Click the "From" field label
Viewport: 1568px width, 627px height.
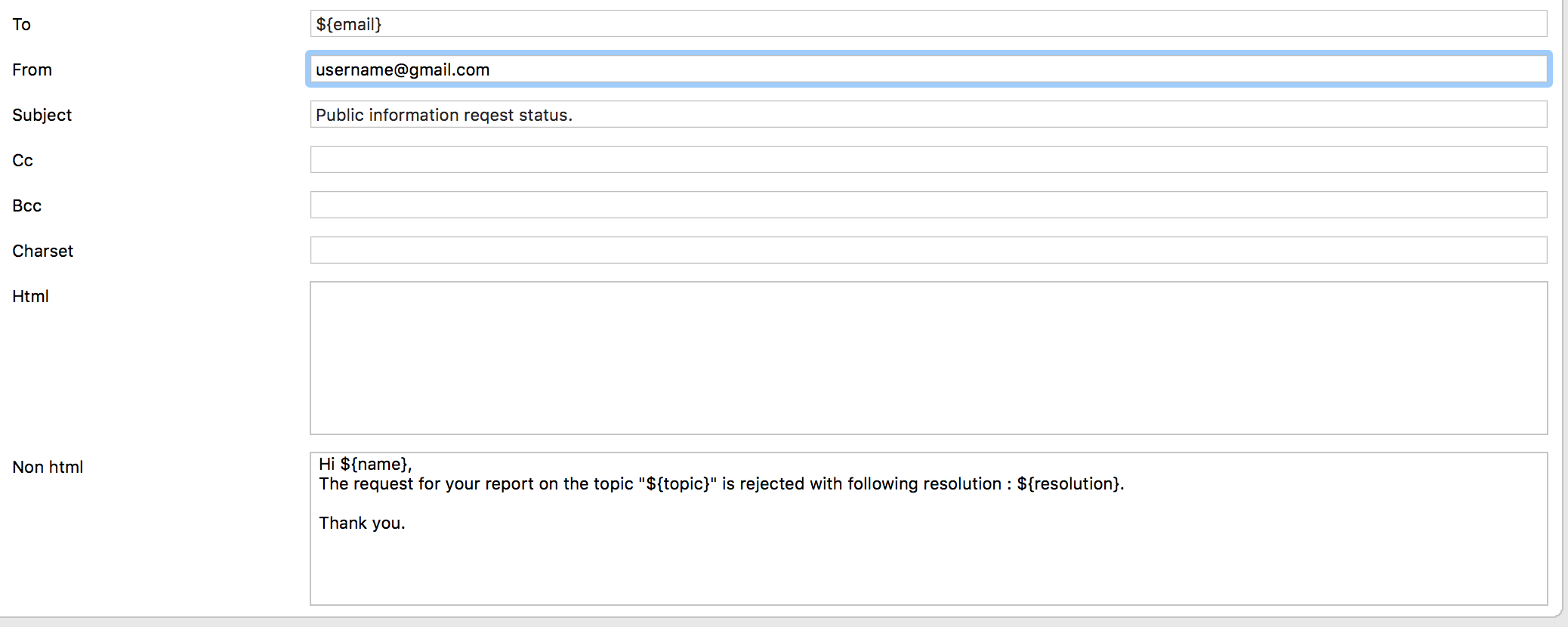click(x=32, y=69)
